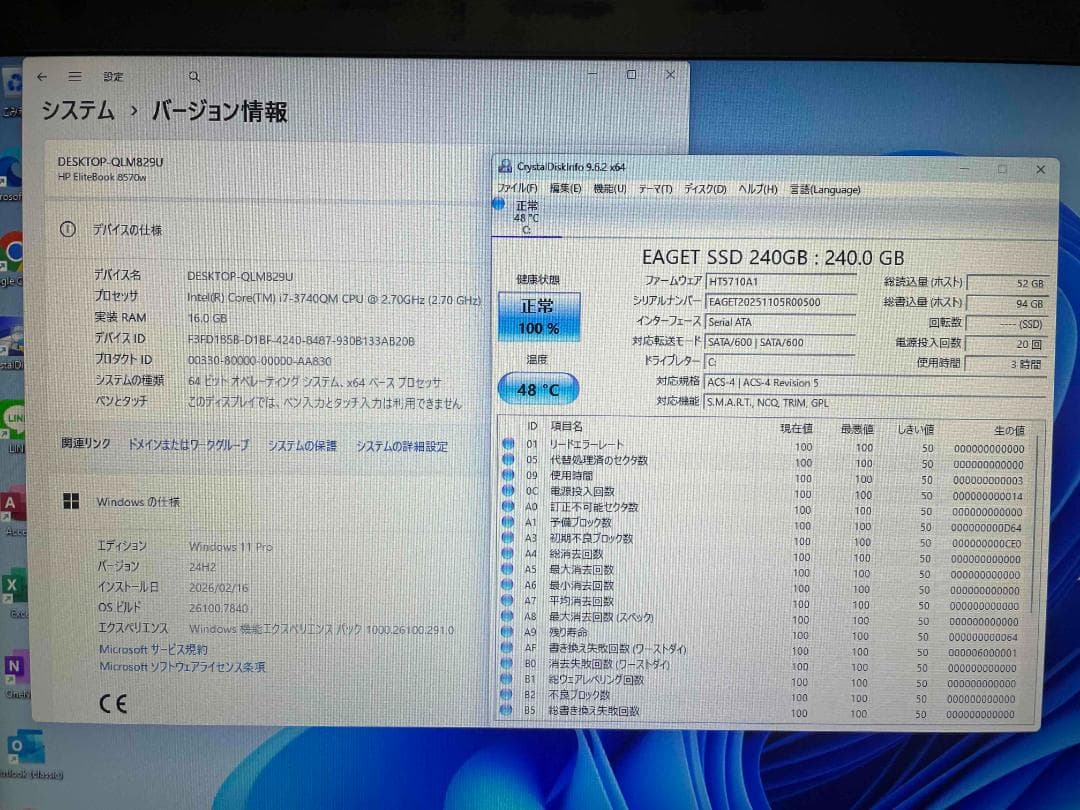Image resolution: width=1080 pixels, height=810 pixels.
Task: Click the firmware field HT5710A1
Action: [780, 281]
